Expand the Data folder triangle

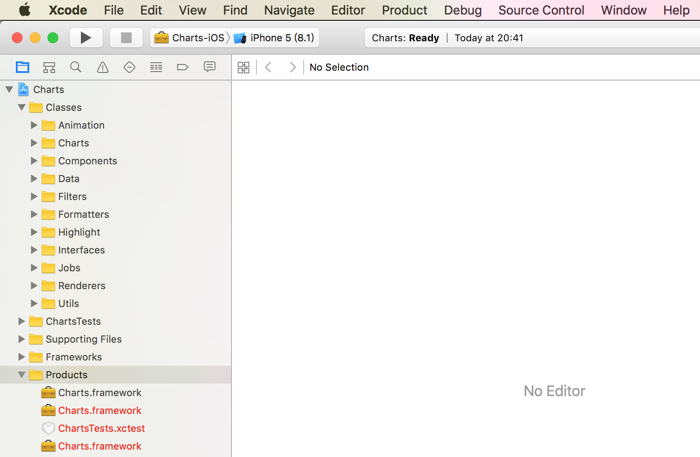34,179
